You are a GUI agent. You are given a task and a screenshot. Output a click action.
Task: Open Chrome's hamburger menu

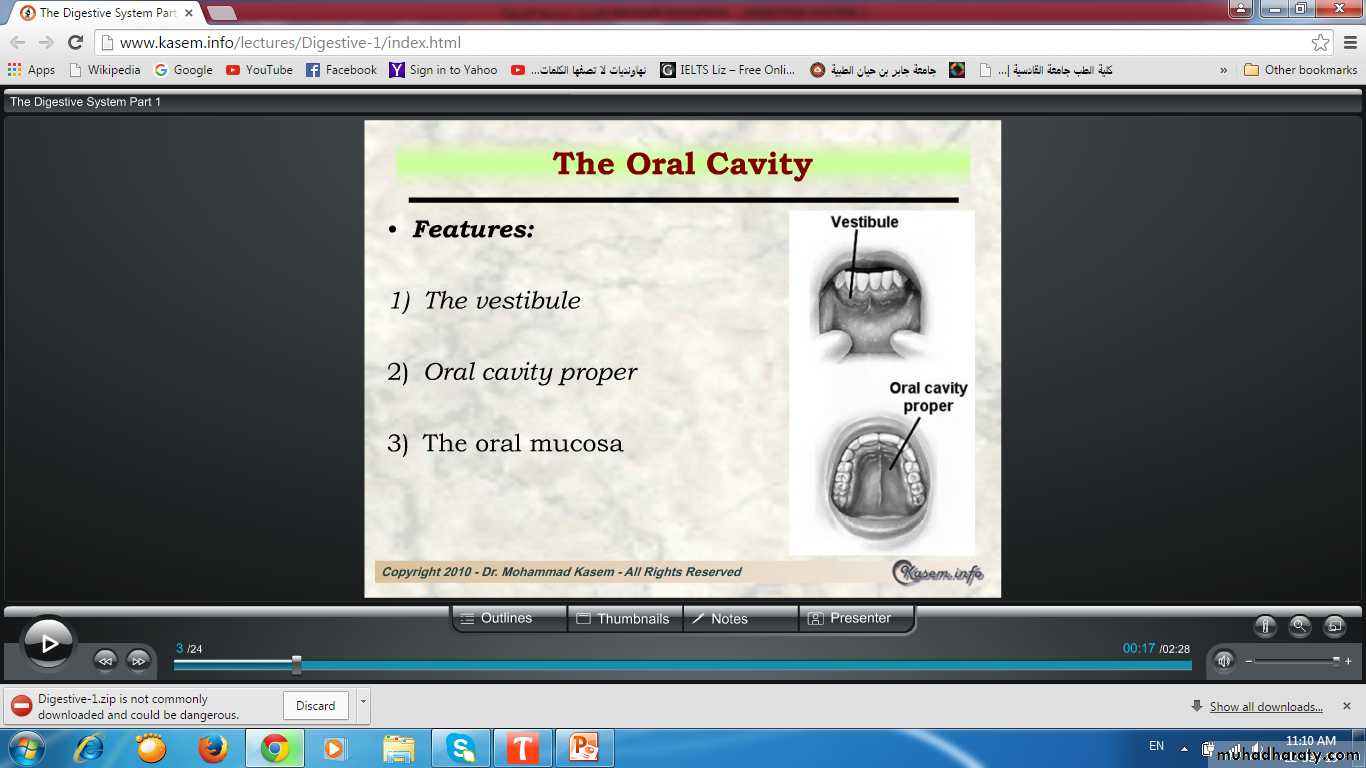pyautogui.click(x=1348, y=43)
